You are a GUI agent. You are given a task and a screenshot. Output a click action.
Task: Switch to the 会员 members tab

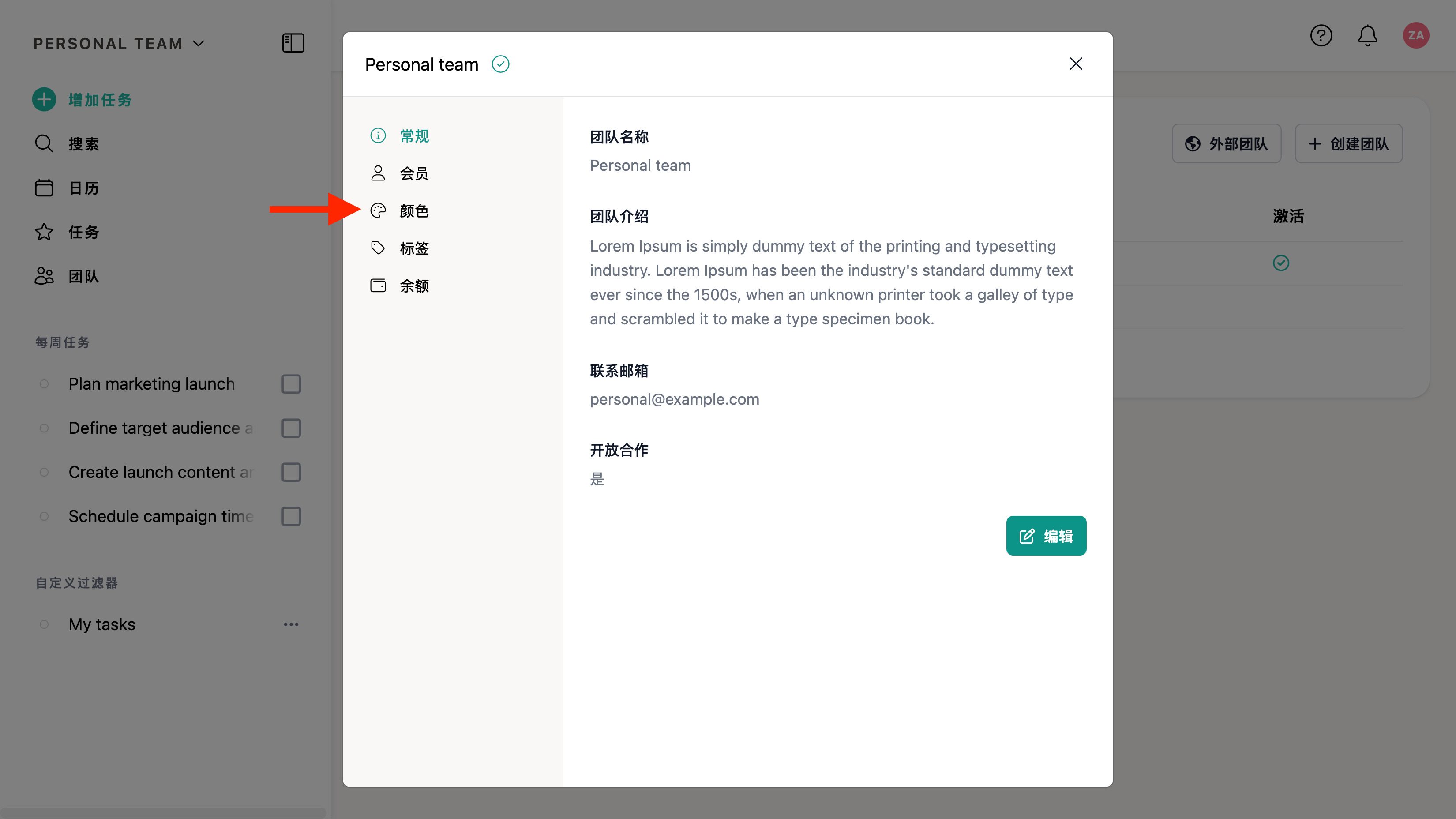point(414,173)
